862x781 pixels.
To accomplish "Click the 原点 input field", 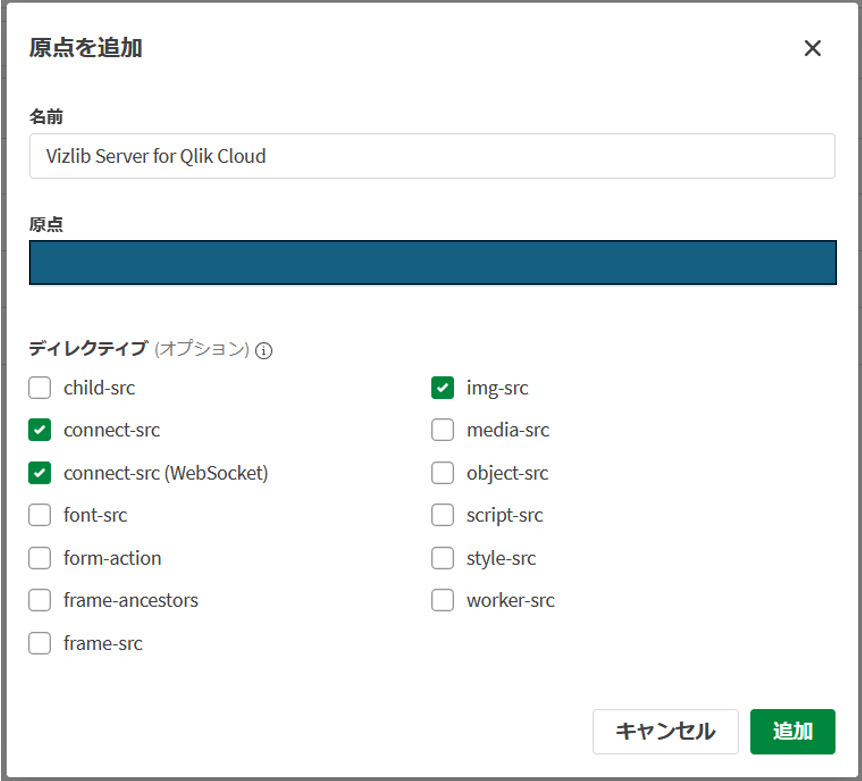I will pyautogui.click(x=433, y=263).
